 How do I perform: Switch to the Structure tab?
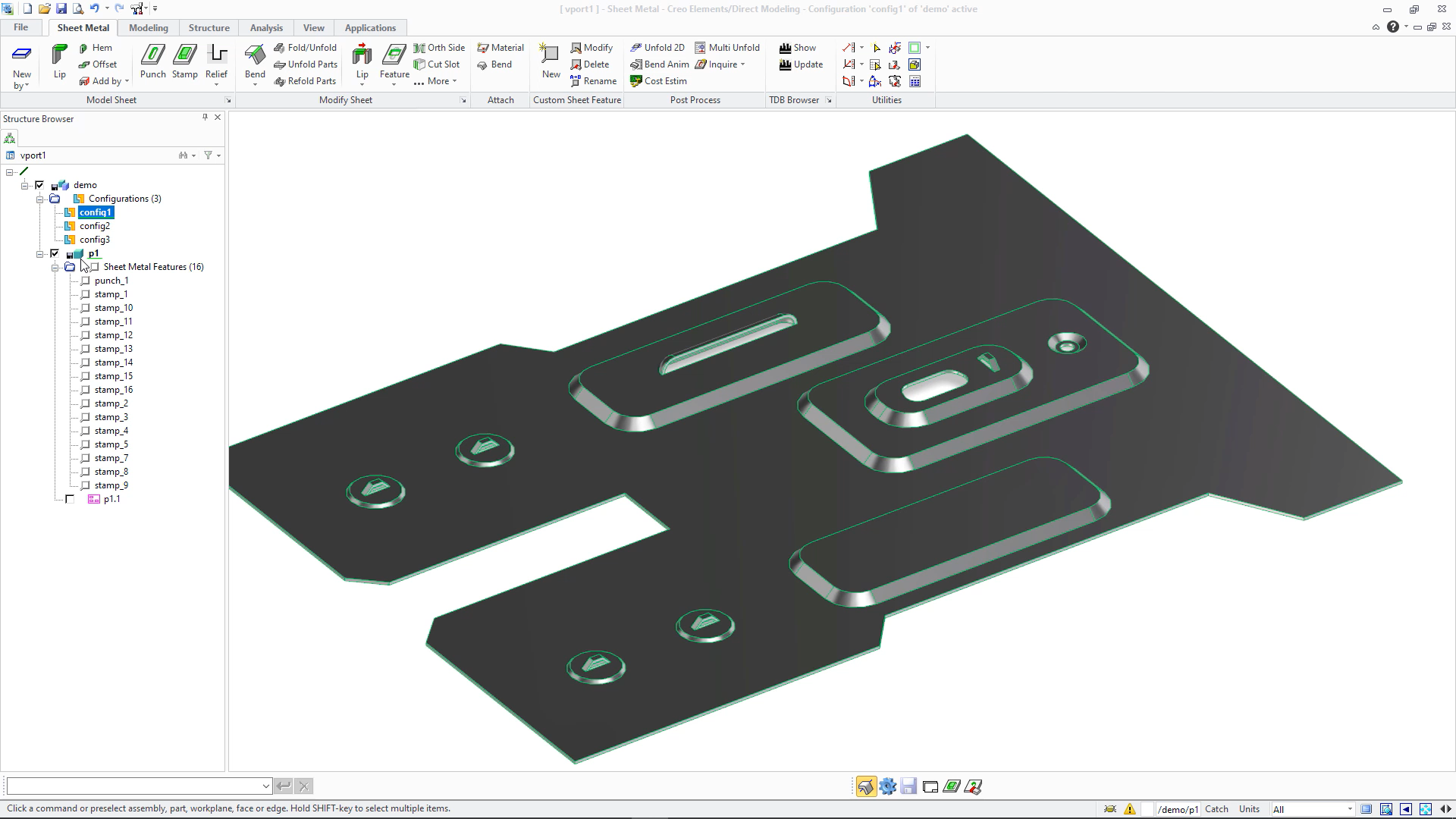pos(209,27)
